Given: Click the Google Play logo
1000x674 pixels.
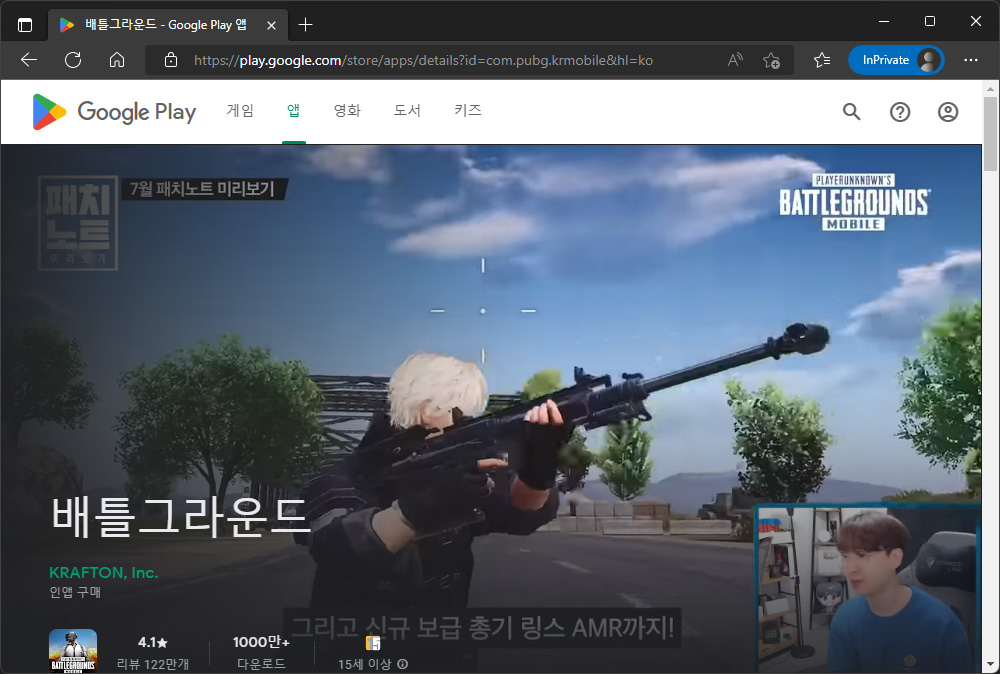Looking at the screenshot, I should coord(114,112).
